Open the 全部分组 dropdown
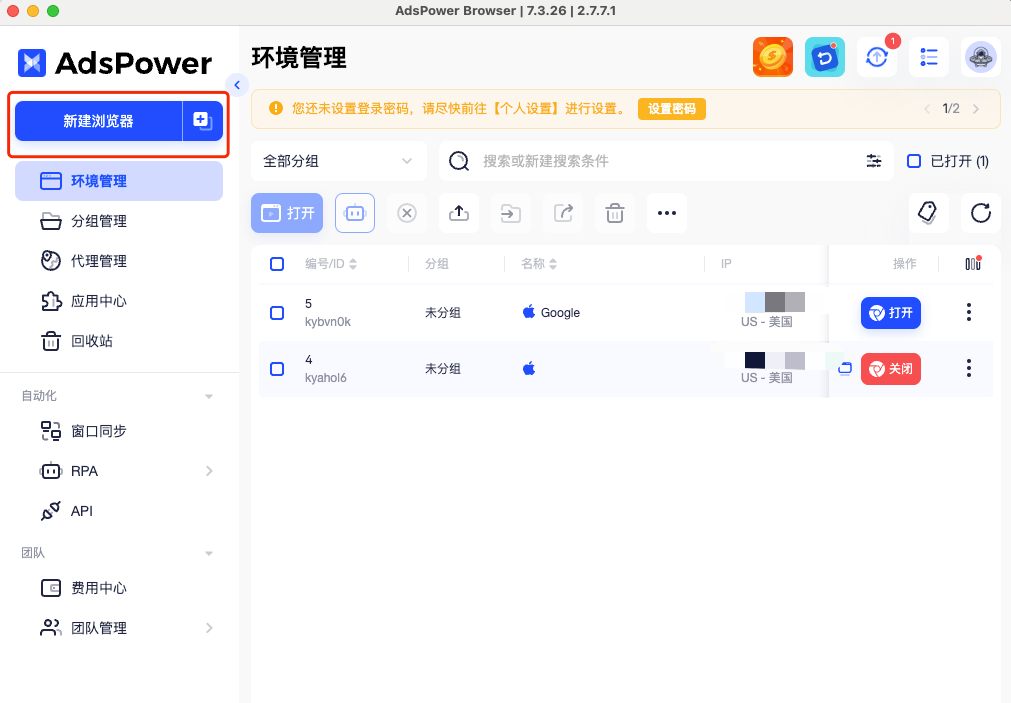Viewport: 1011px width, 703px height. click(339, 161)
